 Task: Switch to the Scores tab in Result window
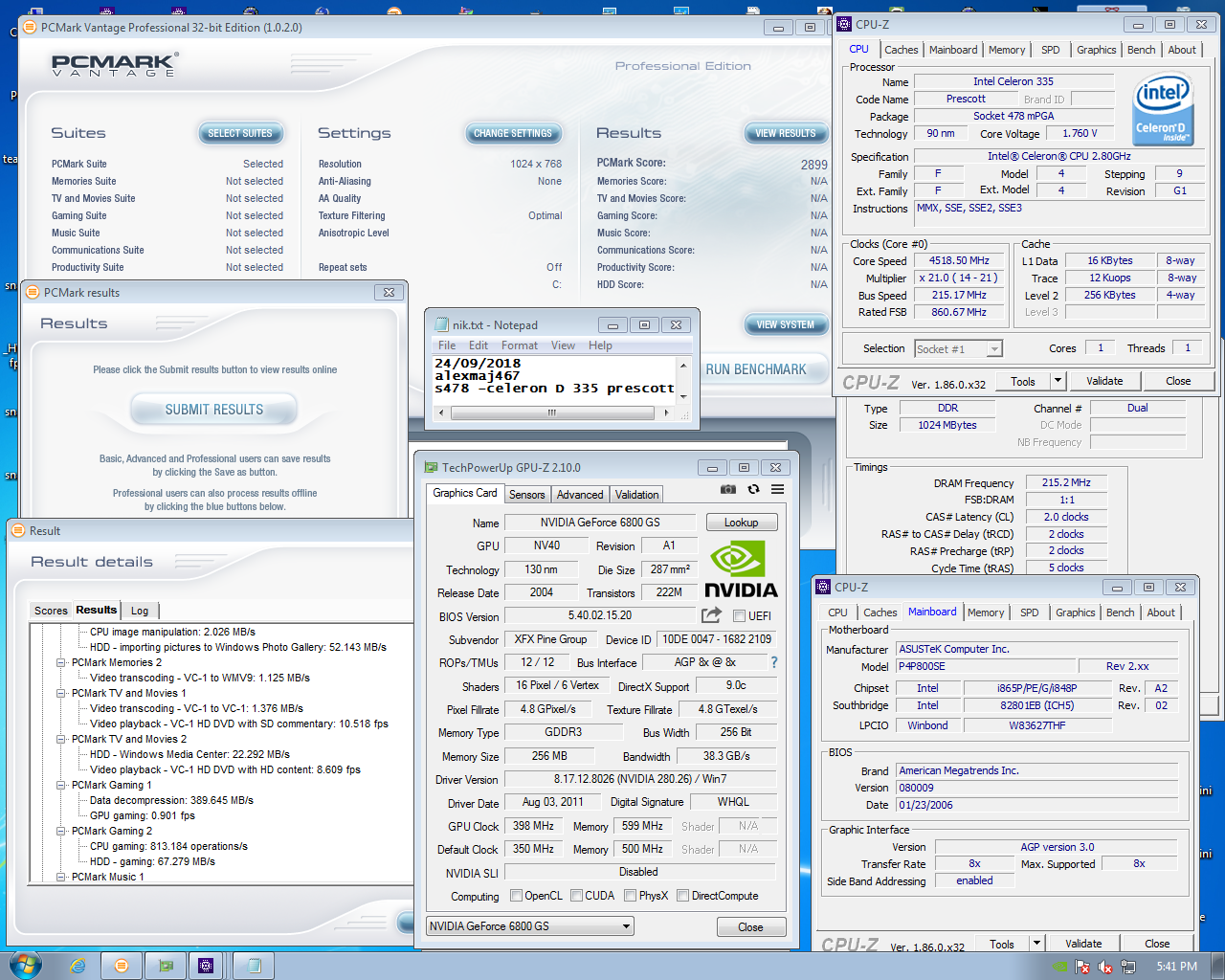click(51, 611)
